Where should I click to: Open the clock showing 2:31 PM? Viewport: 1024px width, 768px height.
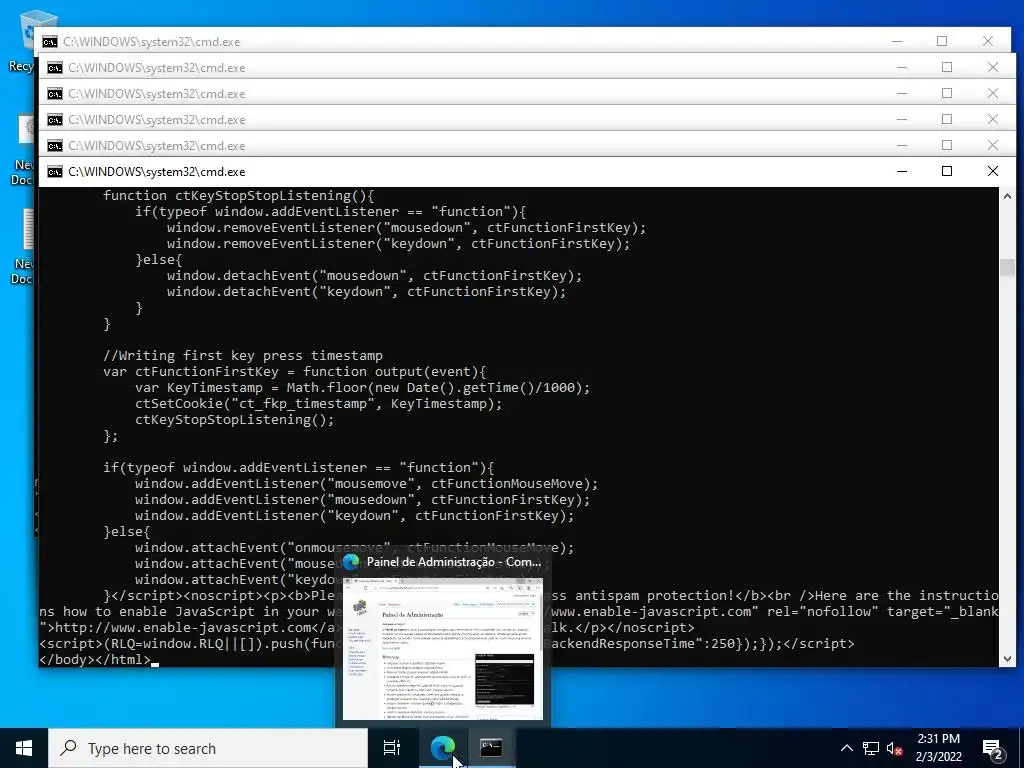[x=938, y=739]
